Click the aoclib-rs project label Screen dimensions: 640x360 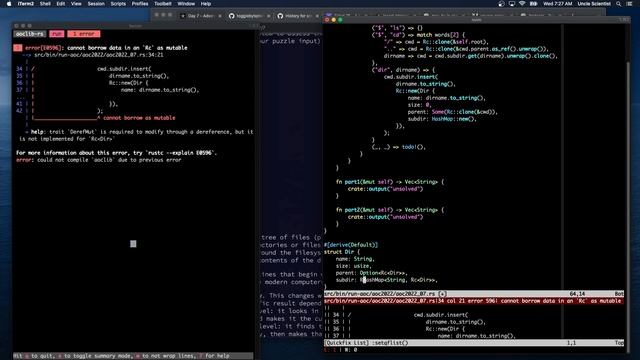[x=30, y=34]
